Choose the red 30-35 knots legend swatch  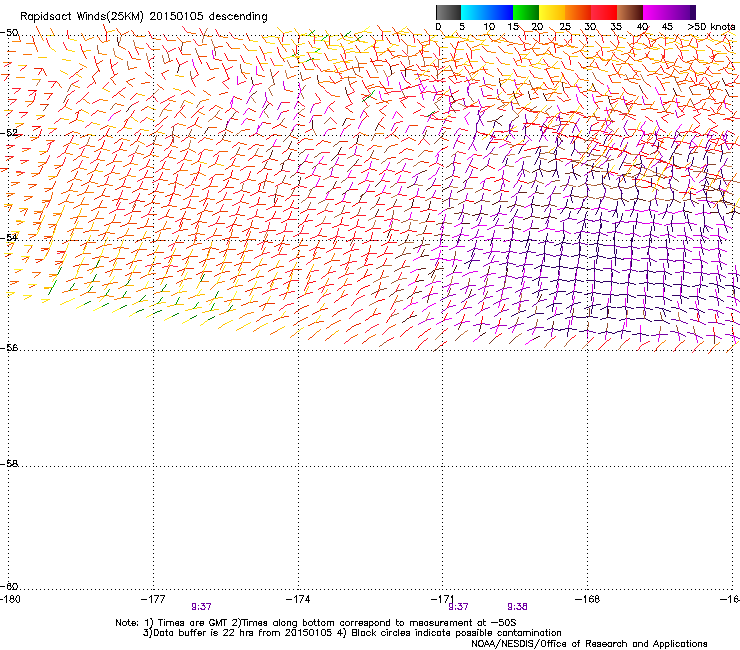pos(604,12)
